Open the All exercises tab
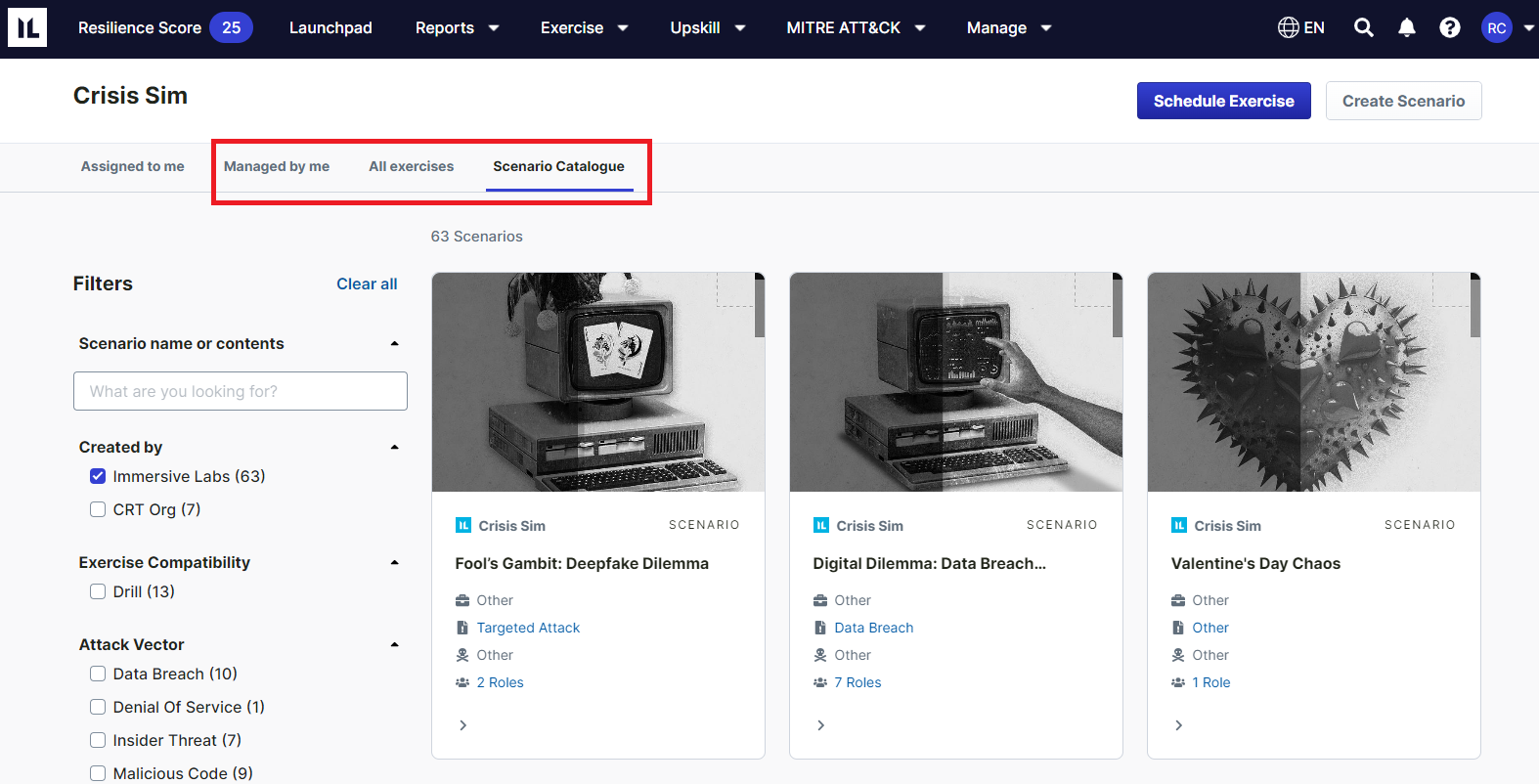 412,166
